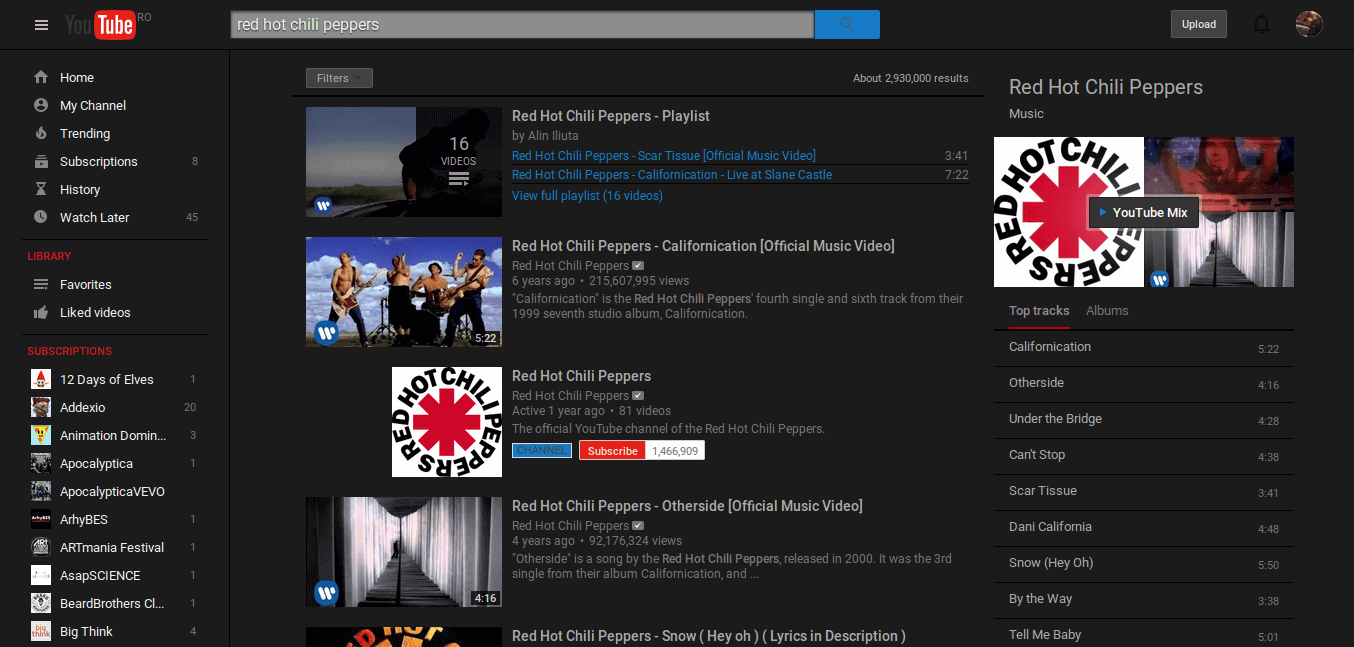Open View full playlist (16 videos) link

point(587,196)
